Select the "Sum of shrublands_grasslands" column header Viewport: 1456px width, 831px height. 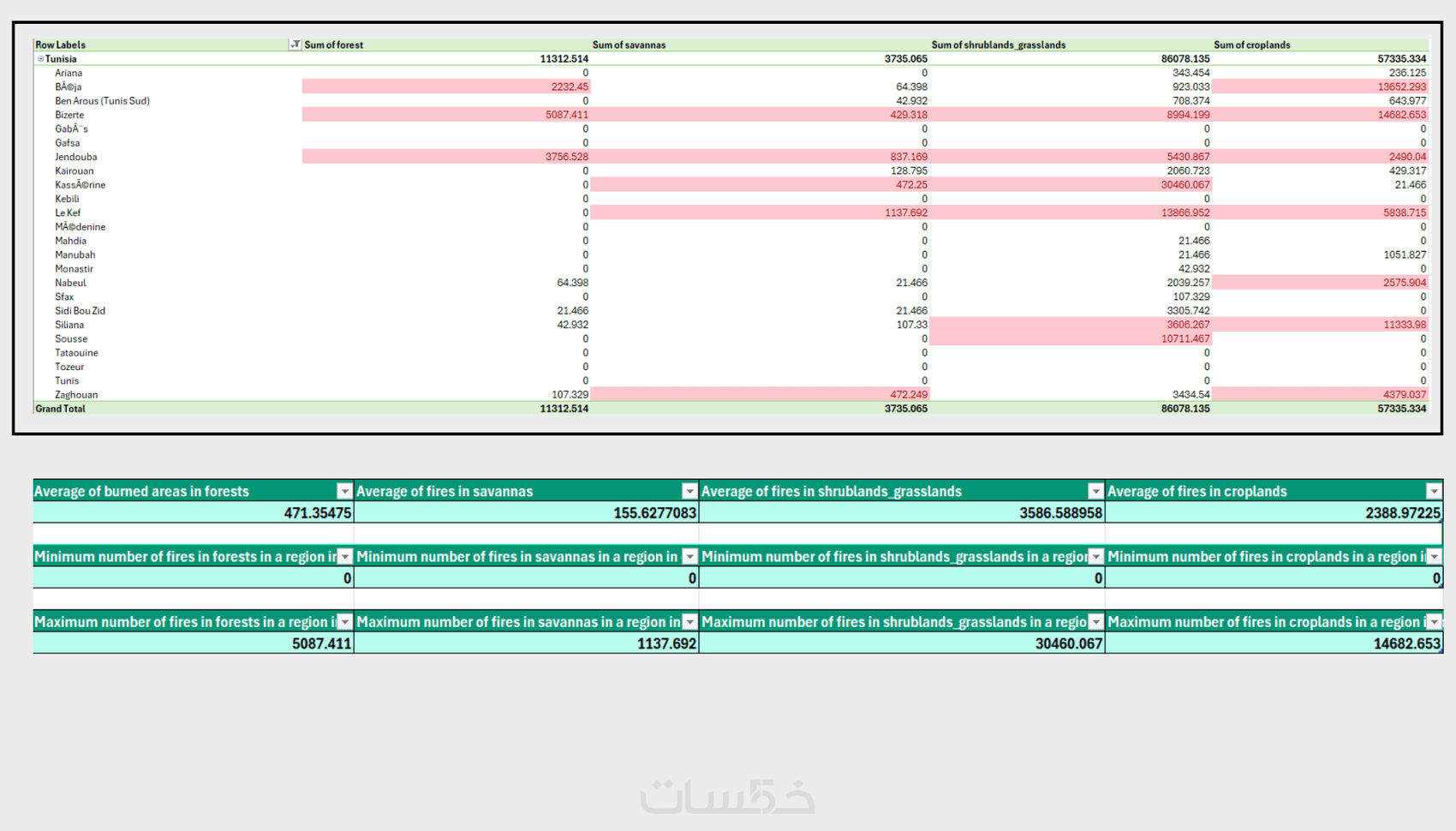pos(999,45)
